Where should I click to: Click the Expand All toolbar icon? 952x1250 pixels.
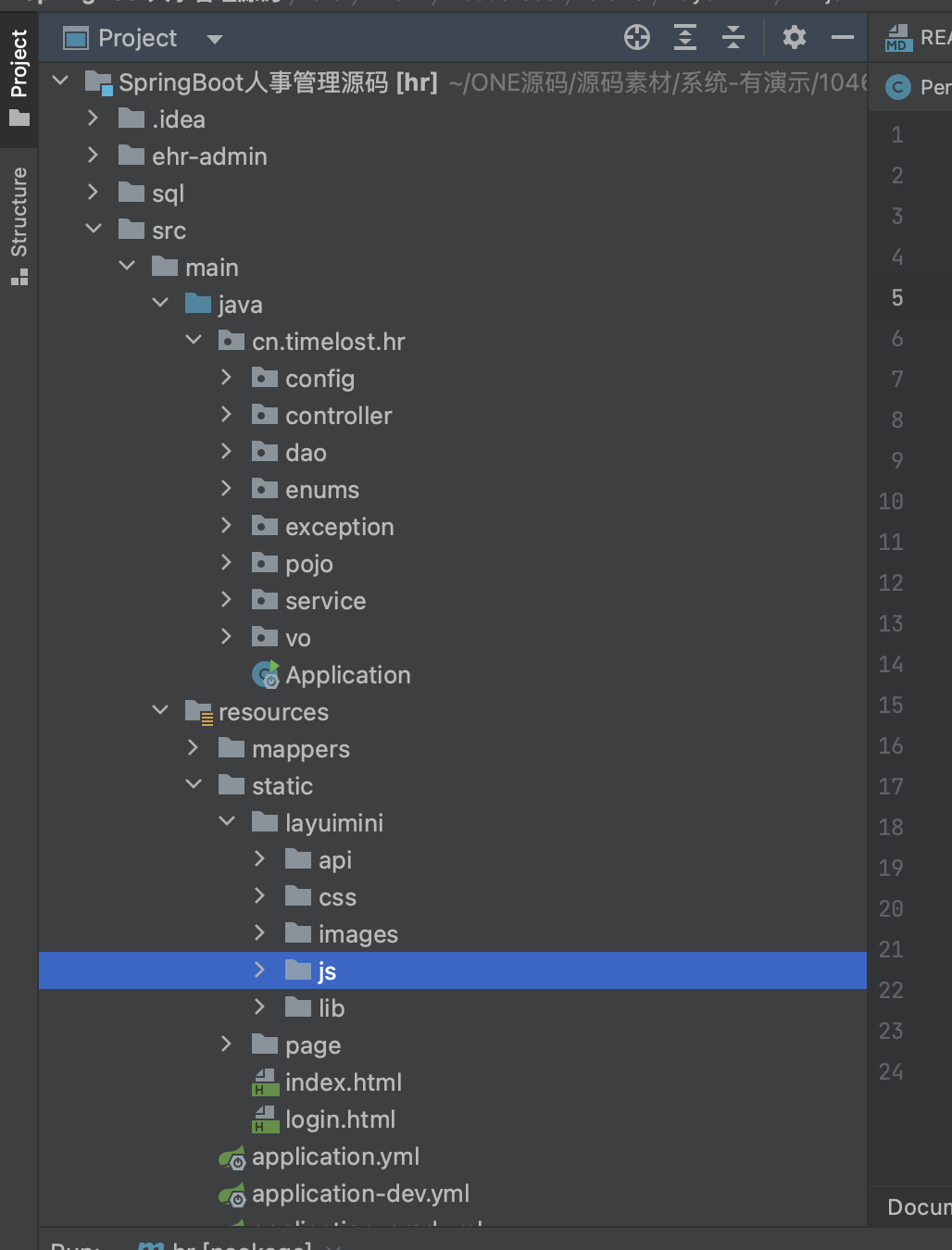(685, 37)
